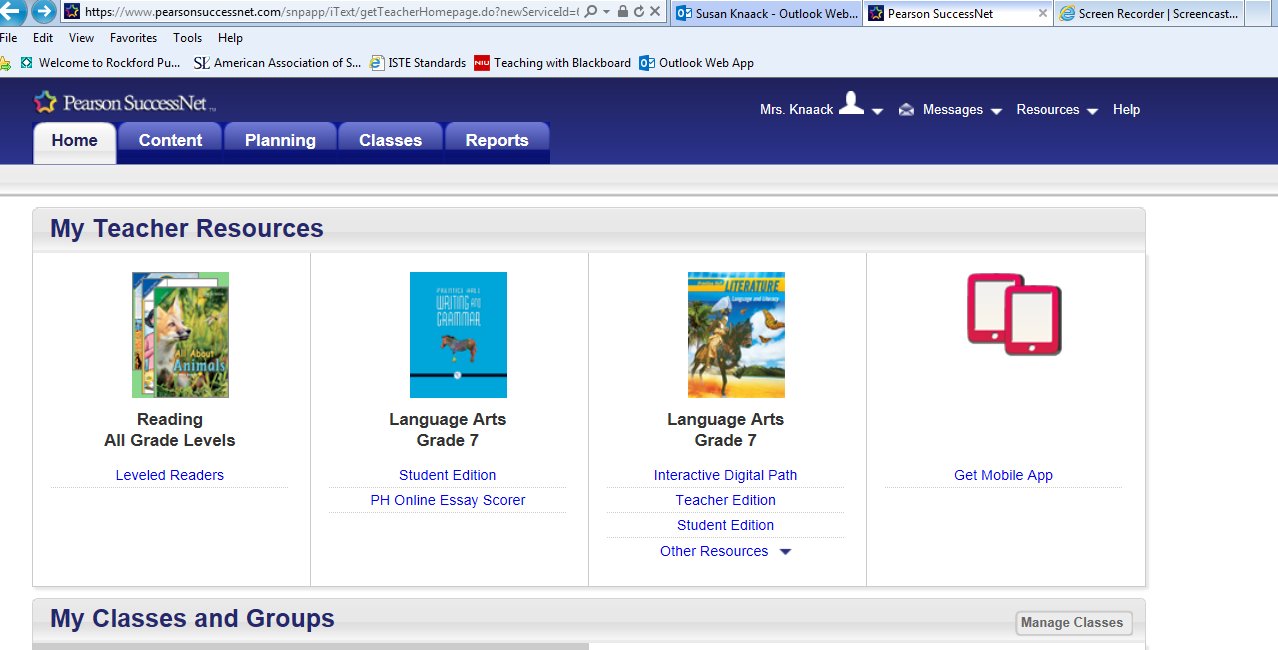This screenshot has width=1278, height=650.
Task: Open the Leveled Readers link
Action: [x=170, y=475]
